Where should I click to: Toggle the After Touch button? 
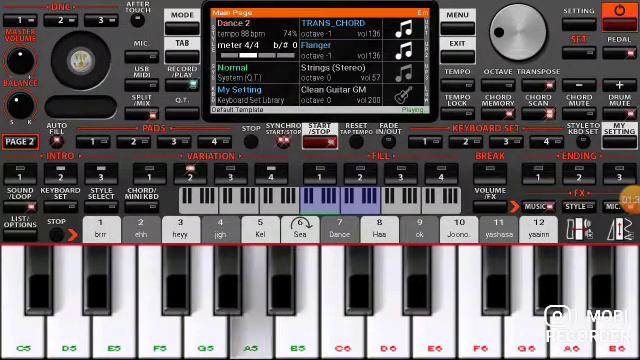pyautogui.click(x=138, y=19)
